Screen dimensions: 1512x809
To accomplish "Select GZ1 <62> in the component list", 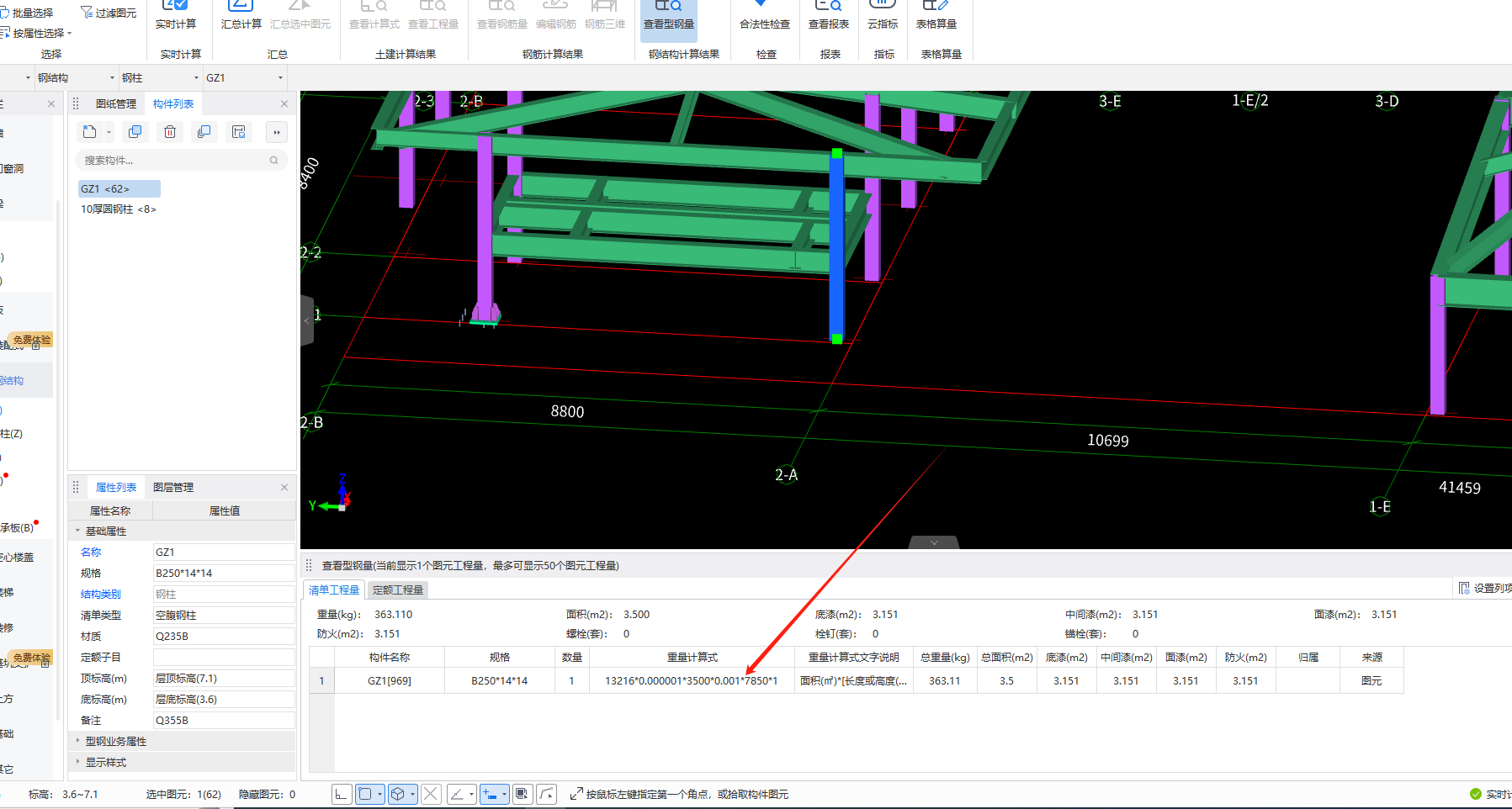I will coord(119,188).
